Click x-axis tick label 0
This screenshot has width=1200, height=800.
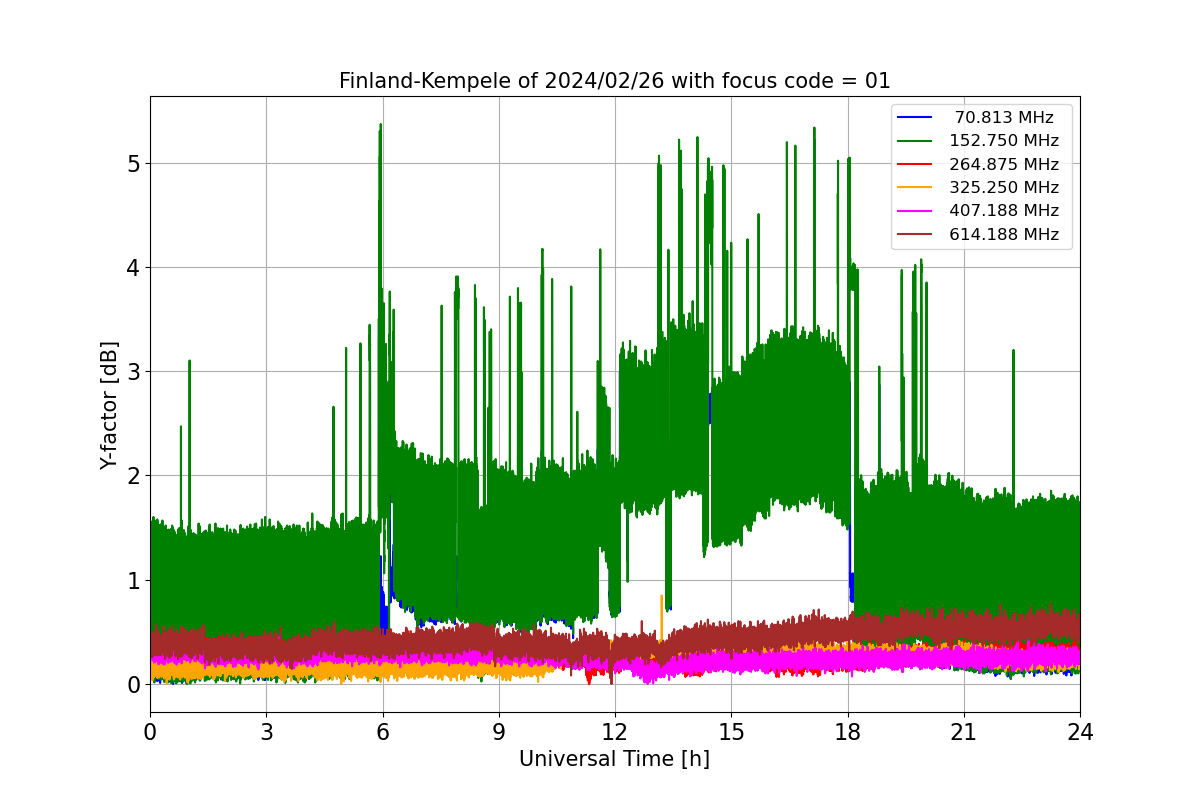pyautogui.click(x=150, y=732)
